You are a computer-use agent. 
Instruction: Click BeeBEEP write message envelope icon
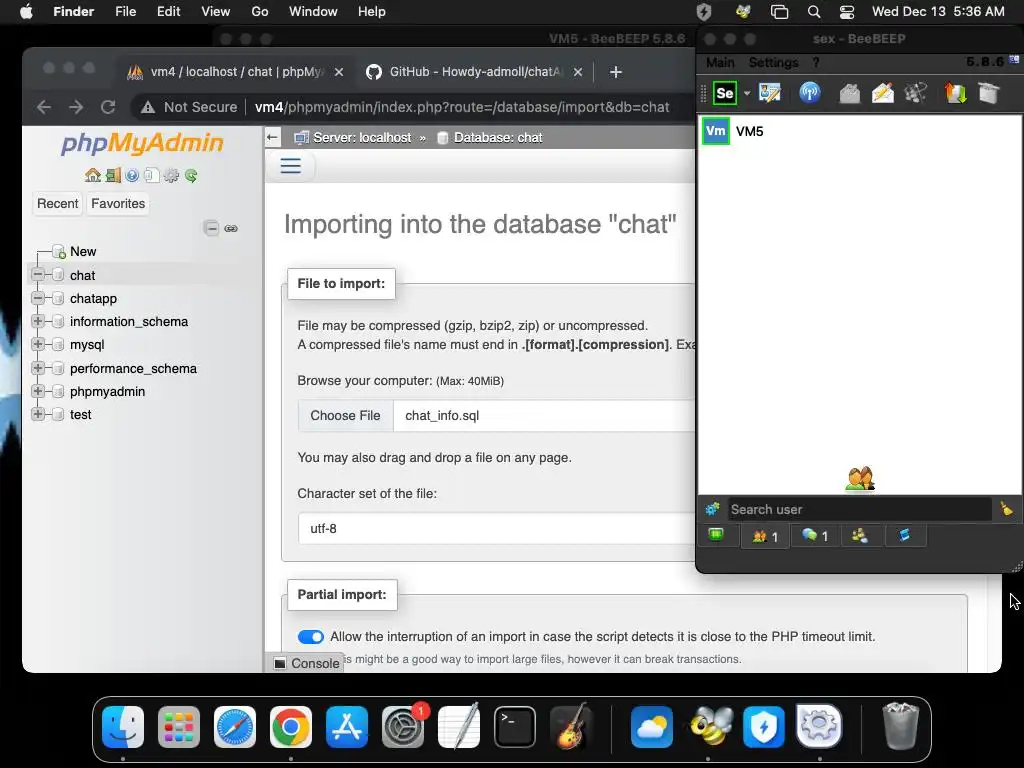[882, 93]
